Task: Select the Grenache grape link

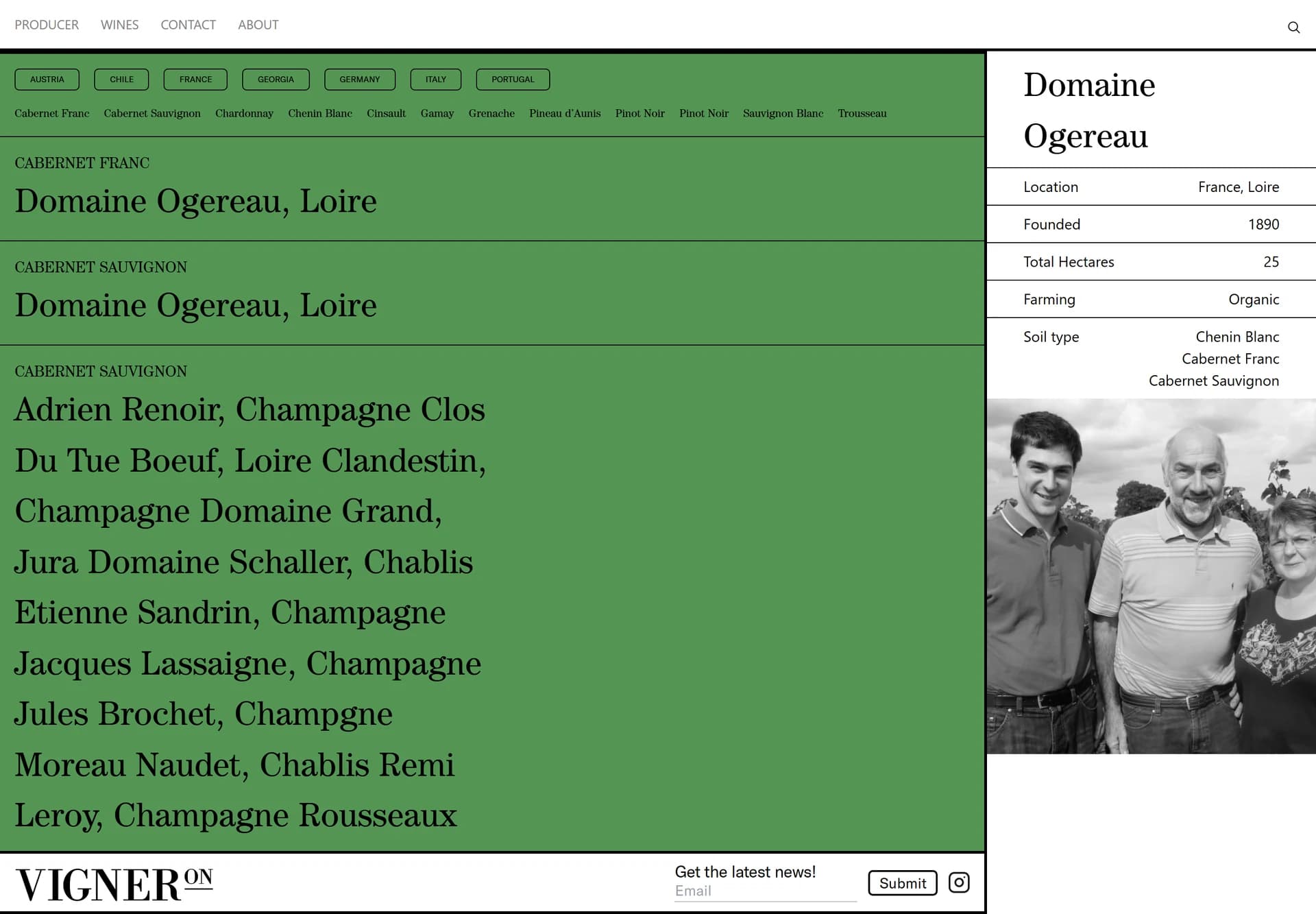Action: (491, 113)
